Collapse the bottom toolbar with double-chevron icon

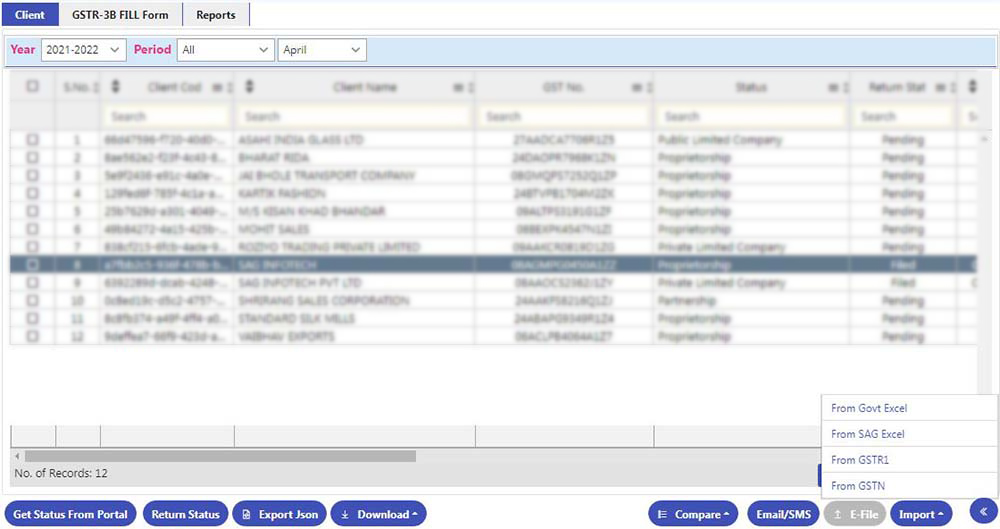click(982, 510)
